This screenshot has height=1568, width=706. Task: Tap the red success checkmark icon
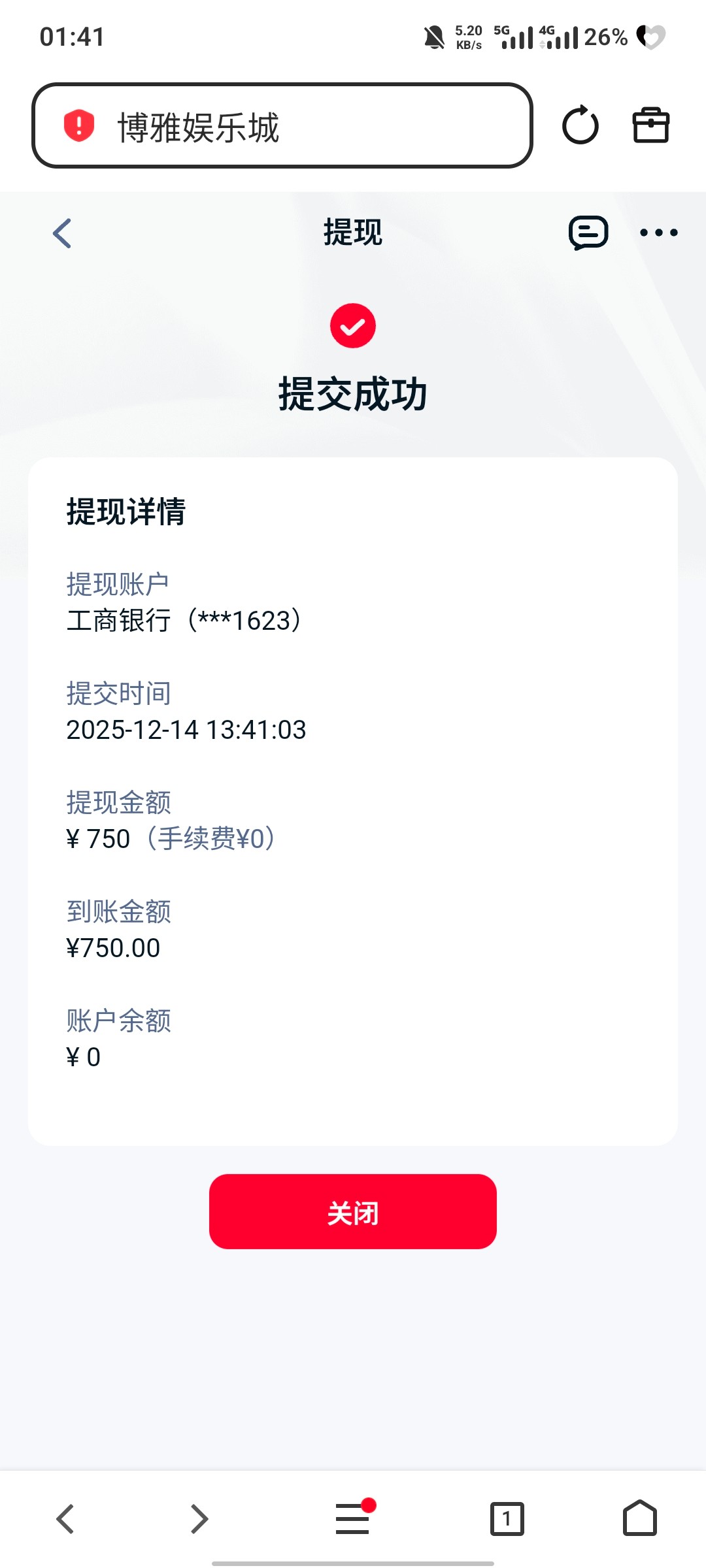coord(353,325)
